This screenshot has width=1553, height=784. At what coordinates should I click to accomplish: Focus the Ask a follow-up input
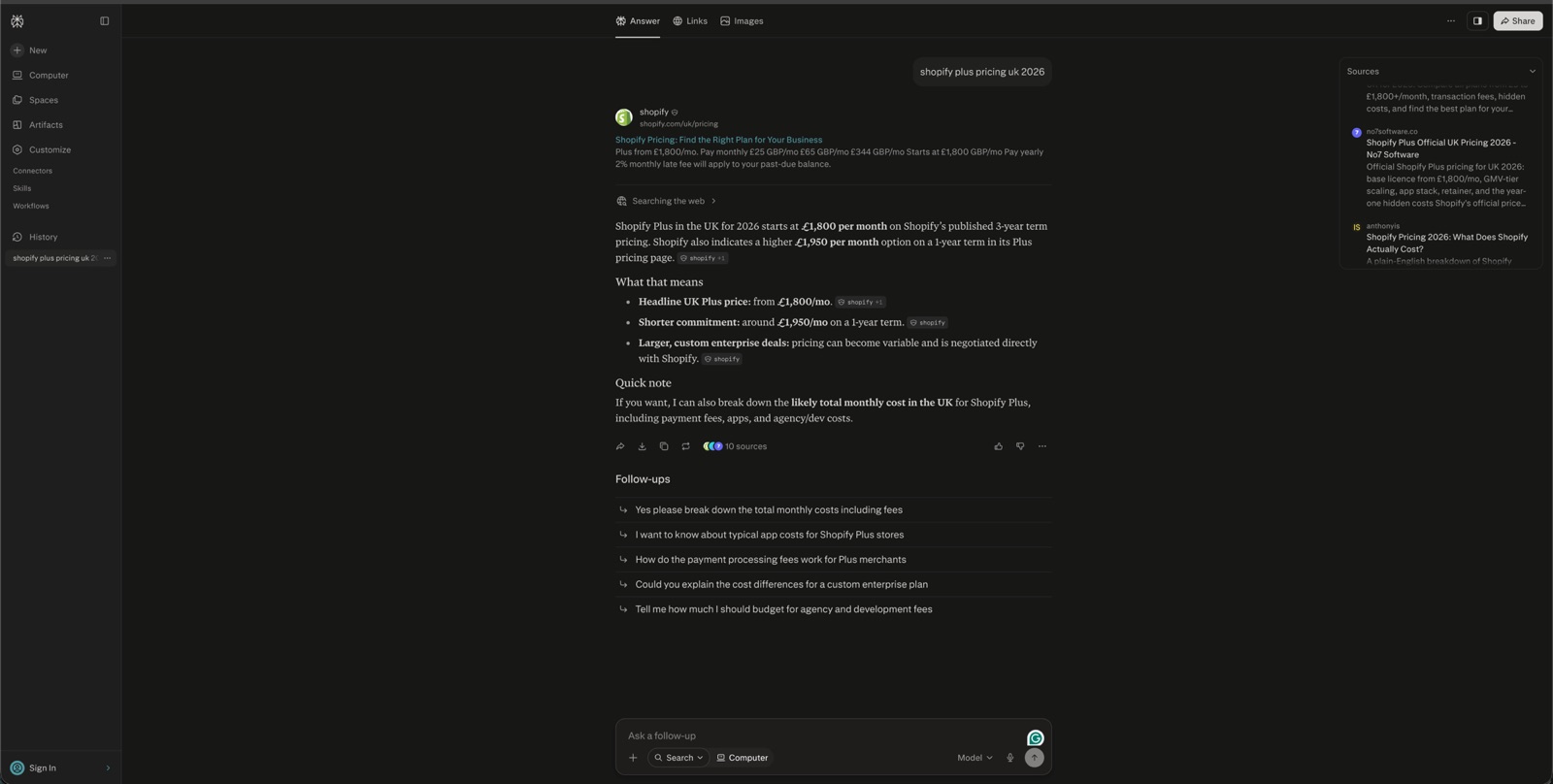823,735
